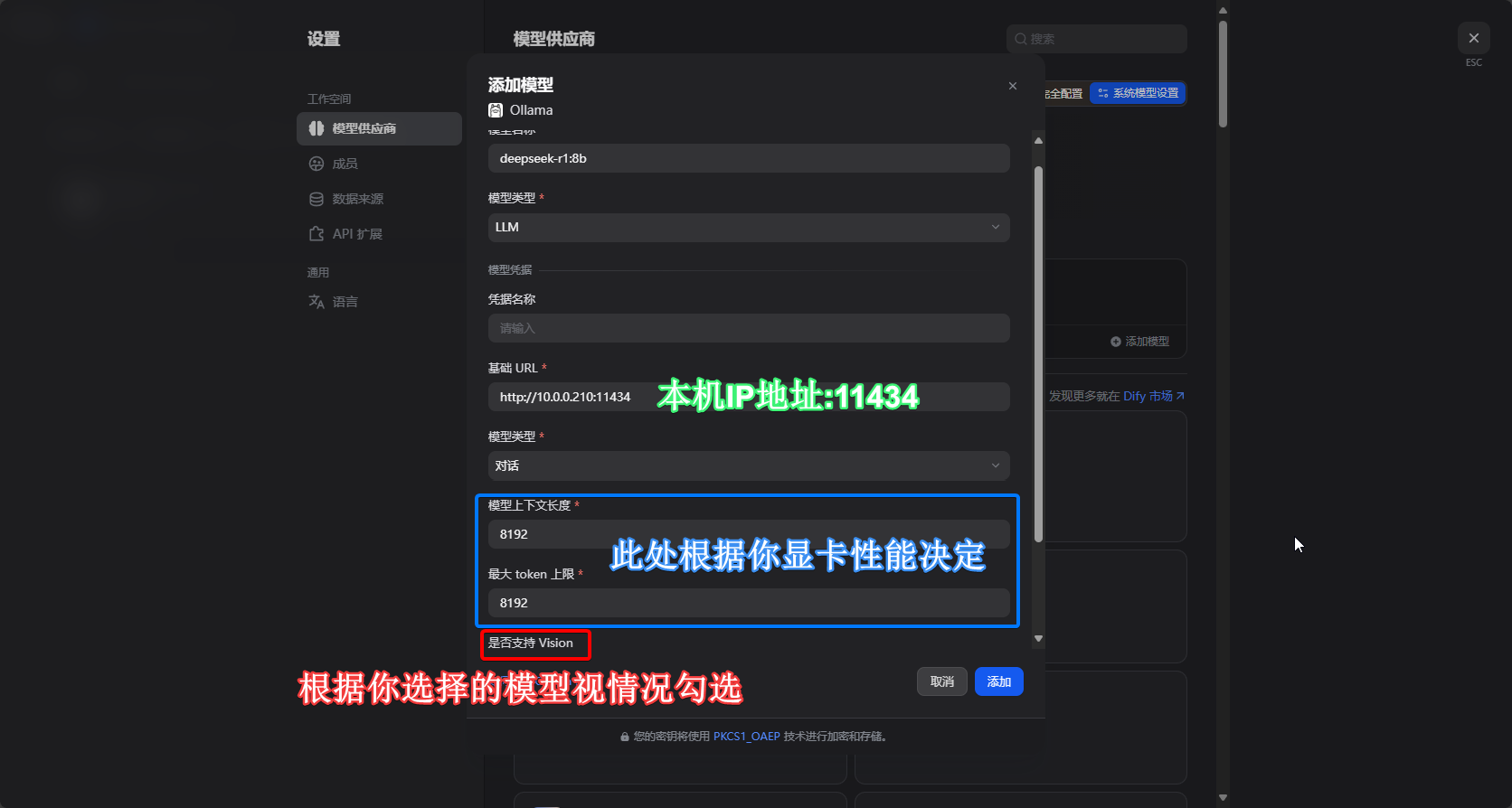This screenshot has width=1512, height=808.
Task: Open Data Sources in settings sidebar
Action: pos(356,199)
